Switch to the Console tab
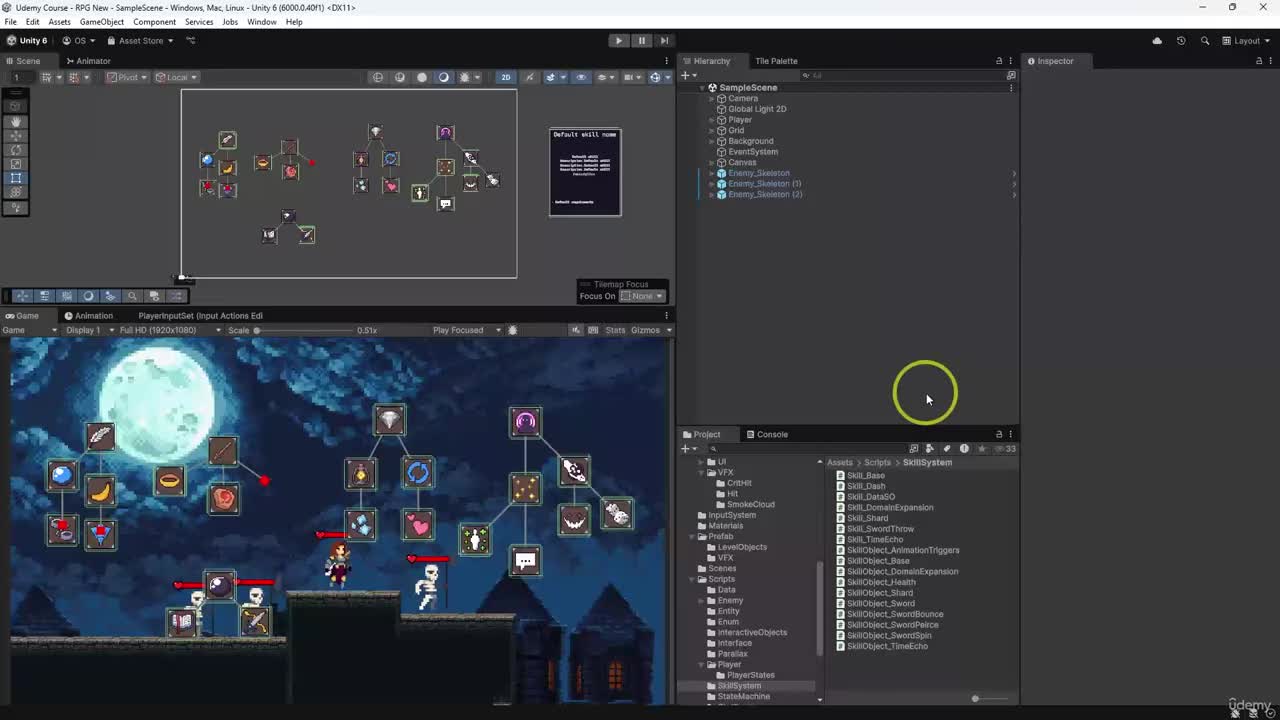1280x720 pixels. pyautogui.click(x=767, y=434)
